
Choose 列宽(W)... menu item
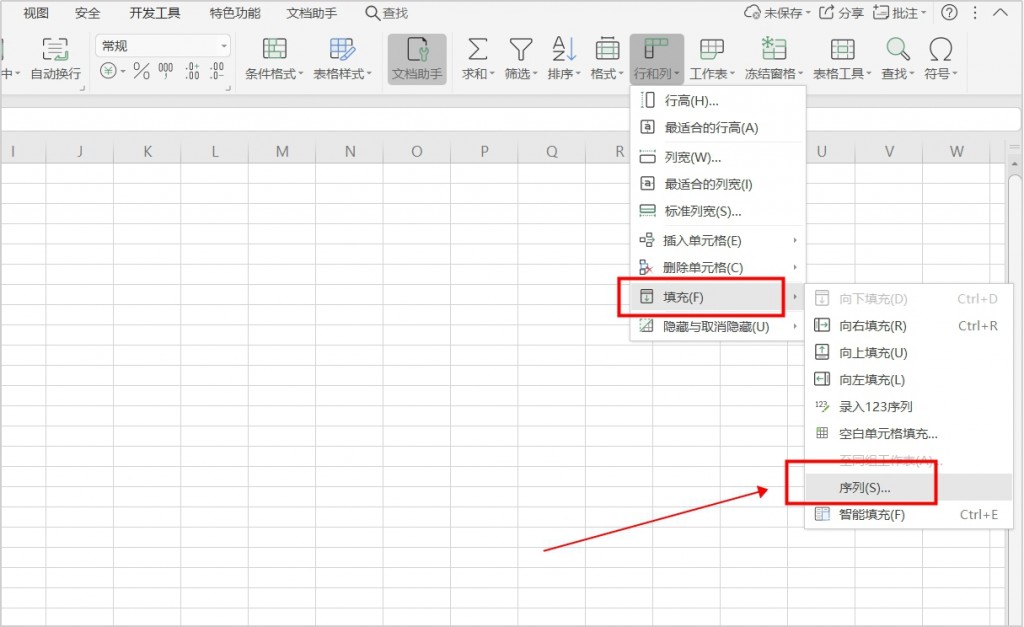pyautogui.click(x=718, y=157)
